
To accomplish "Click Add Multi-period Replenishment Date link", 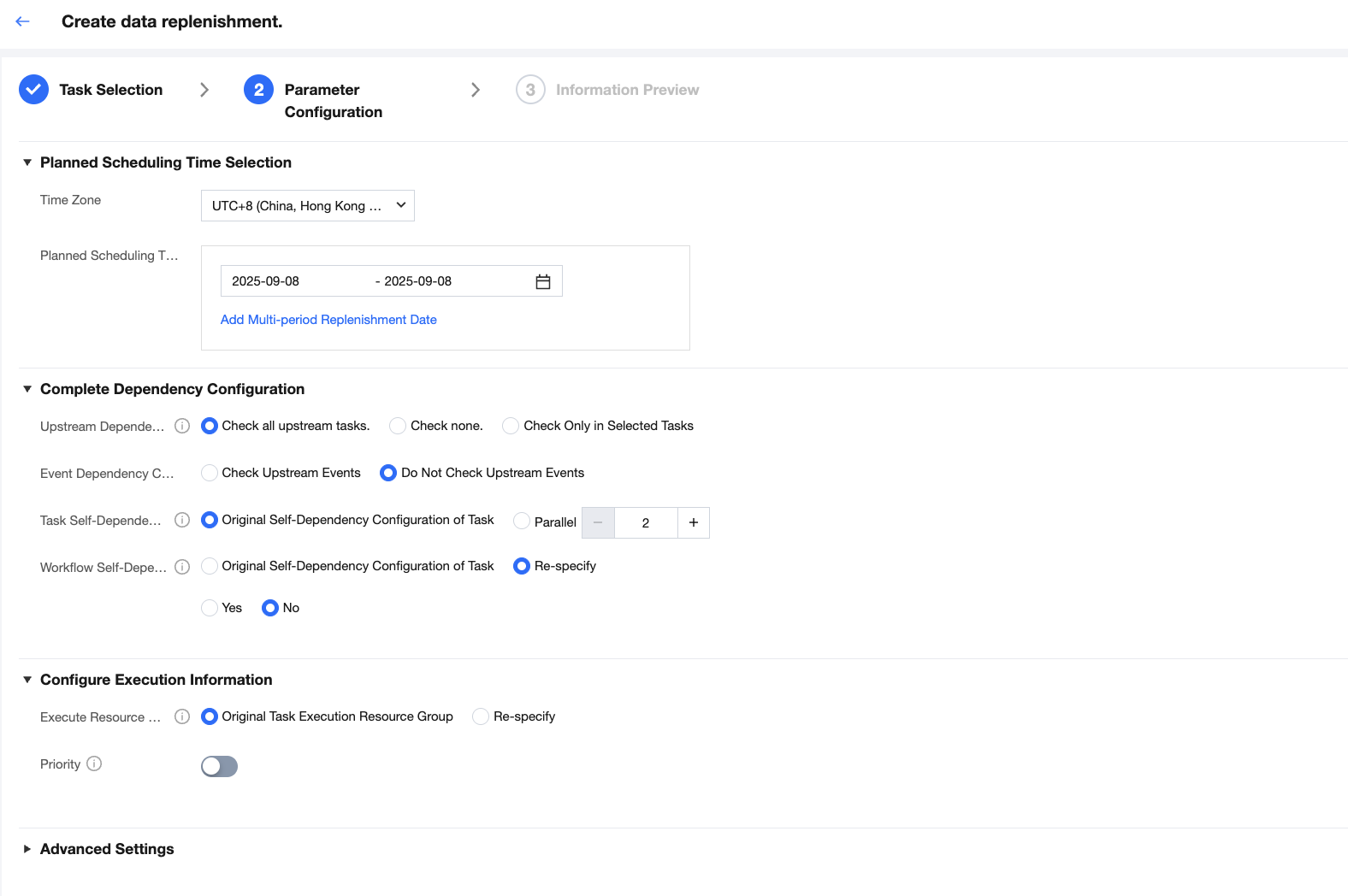I will coord(328,320).
